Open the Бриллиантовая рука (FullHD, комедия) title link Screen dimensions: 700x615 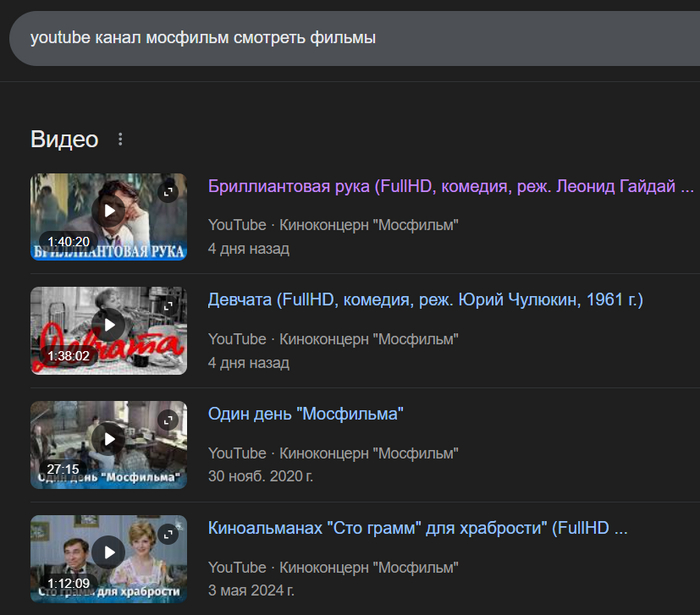[x=450, y=186]
